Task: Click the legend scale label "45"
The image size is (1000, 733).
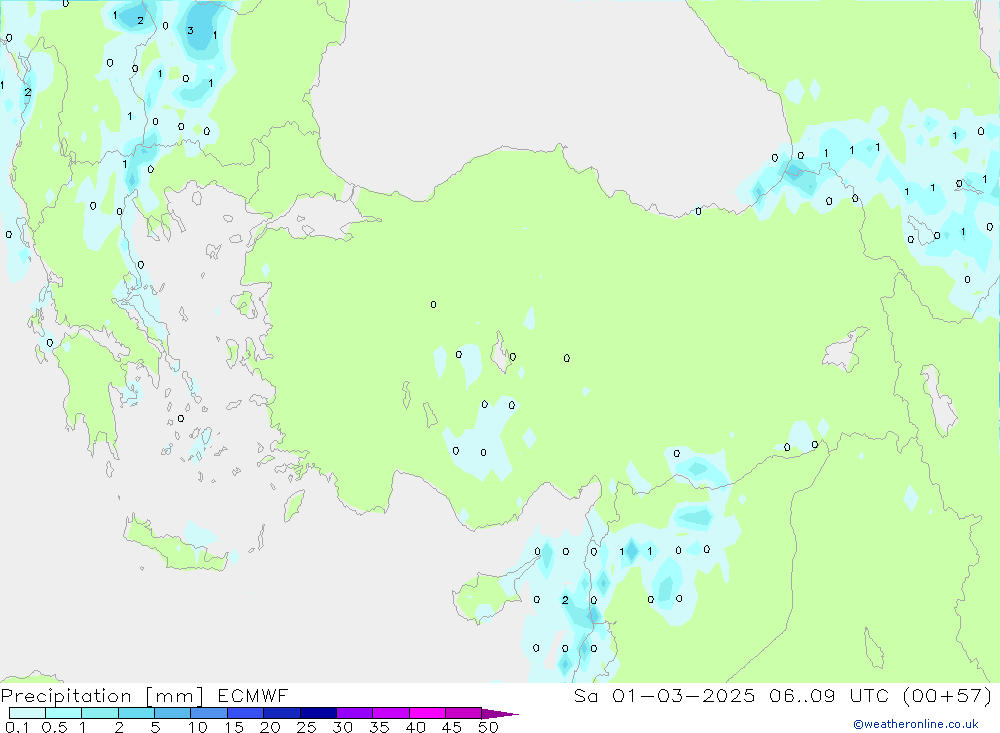Action: click(452, 727)
